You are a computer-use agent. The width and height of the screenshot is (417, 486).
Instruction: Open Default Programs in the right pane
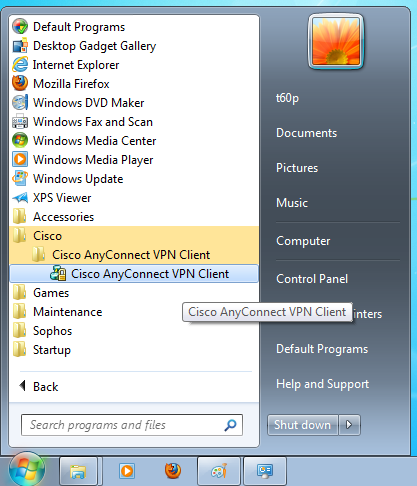coord(322,349)
